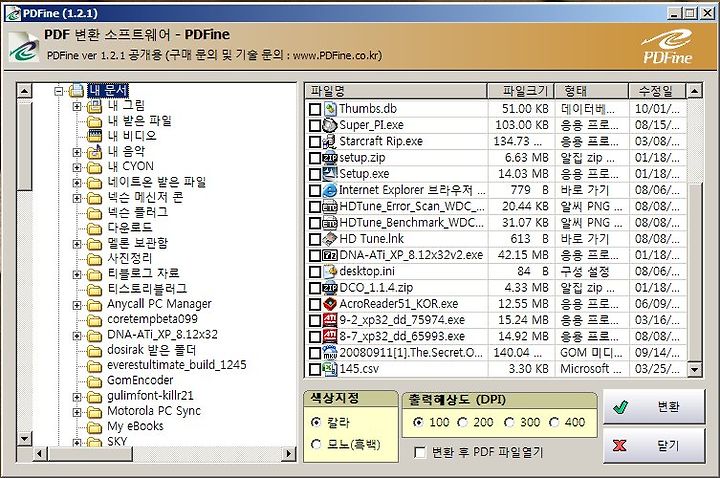Click the Starcraft Rip.exe icon

pos(330,141)
